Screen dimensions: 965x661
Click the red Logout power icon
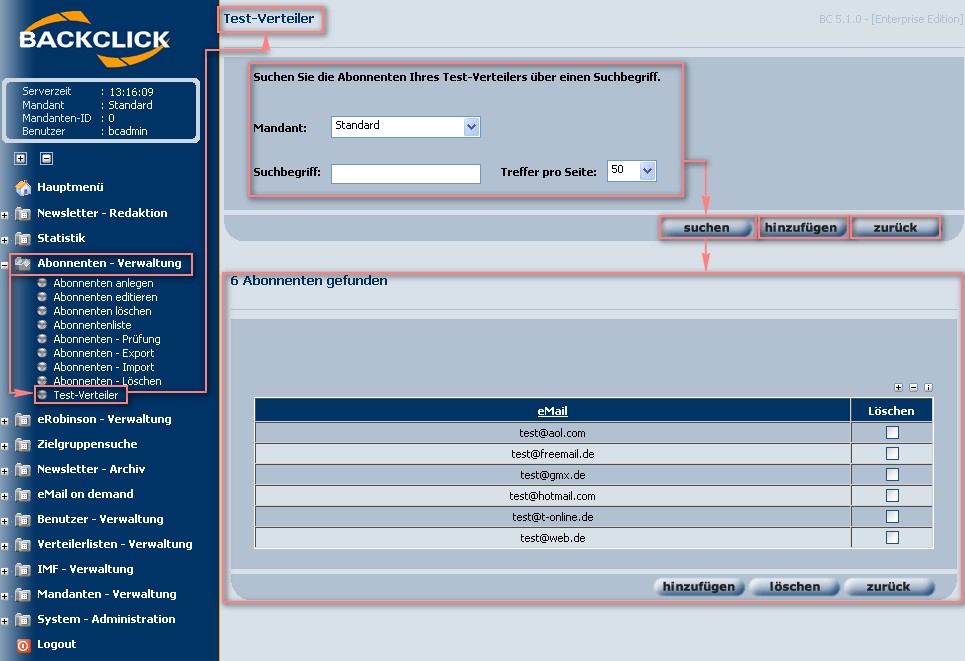(x=23, y=645)
